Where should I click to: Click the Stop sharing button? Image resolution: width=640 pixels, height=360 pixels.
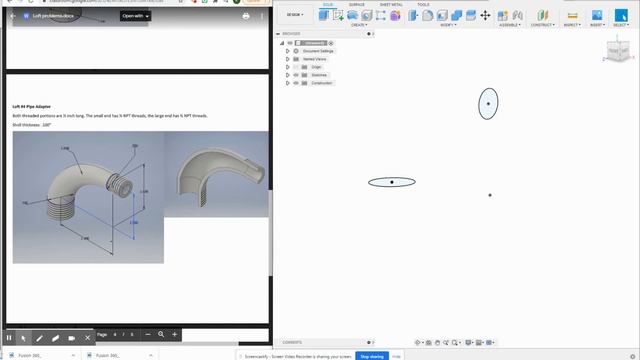pos(372,356)
